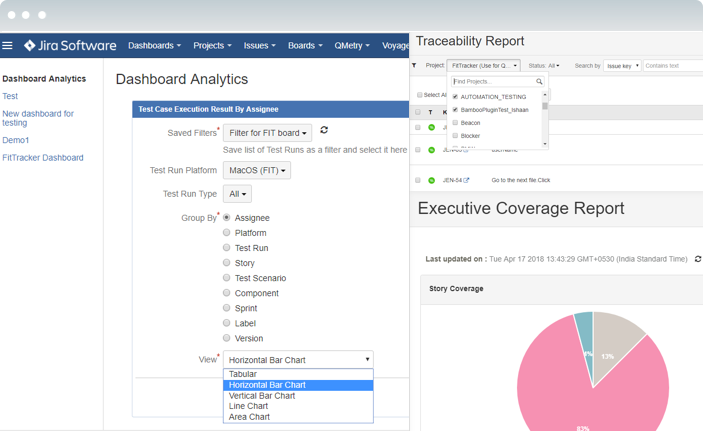Click the project list scrollbar thumb
Viewport: 703px width, 431px height.
(545, 106)
